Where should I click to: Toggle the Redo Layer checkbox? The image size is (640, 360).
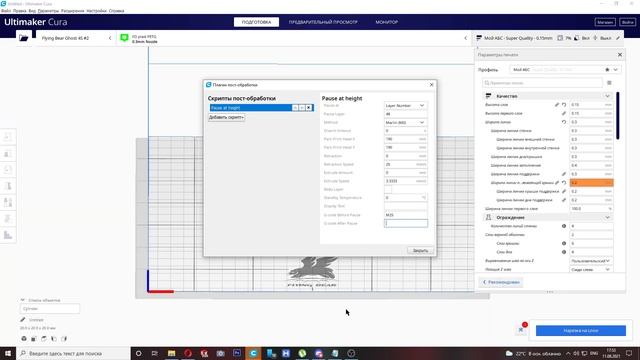coord(388,189)
